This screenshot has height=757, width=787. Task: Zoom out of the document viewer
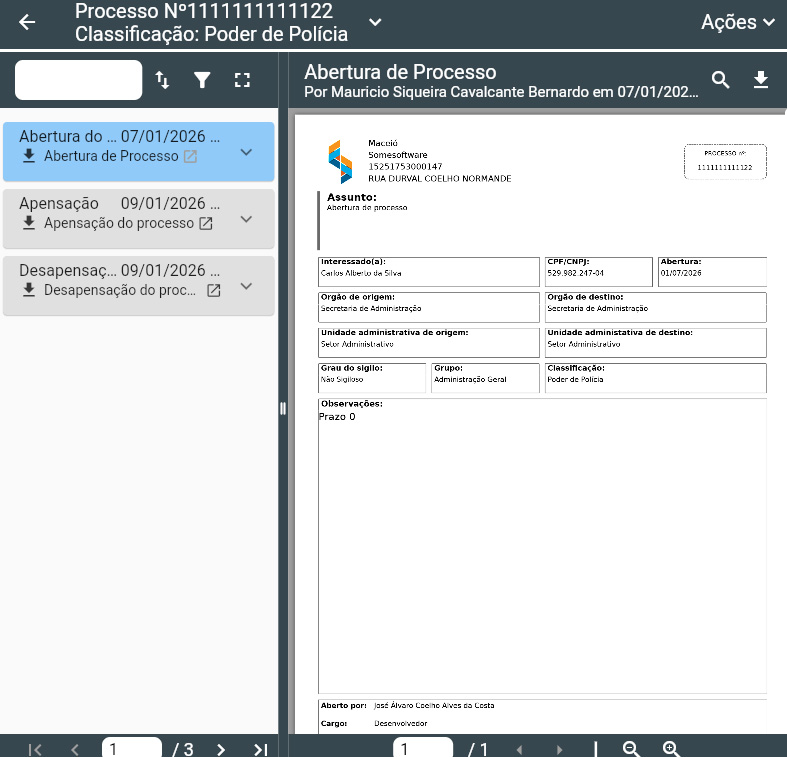[x=631, y=749]
